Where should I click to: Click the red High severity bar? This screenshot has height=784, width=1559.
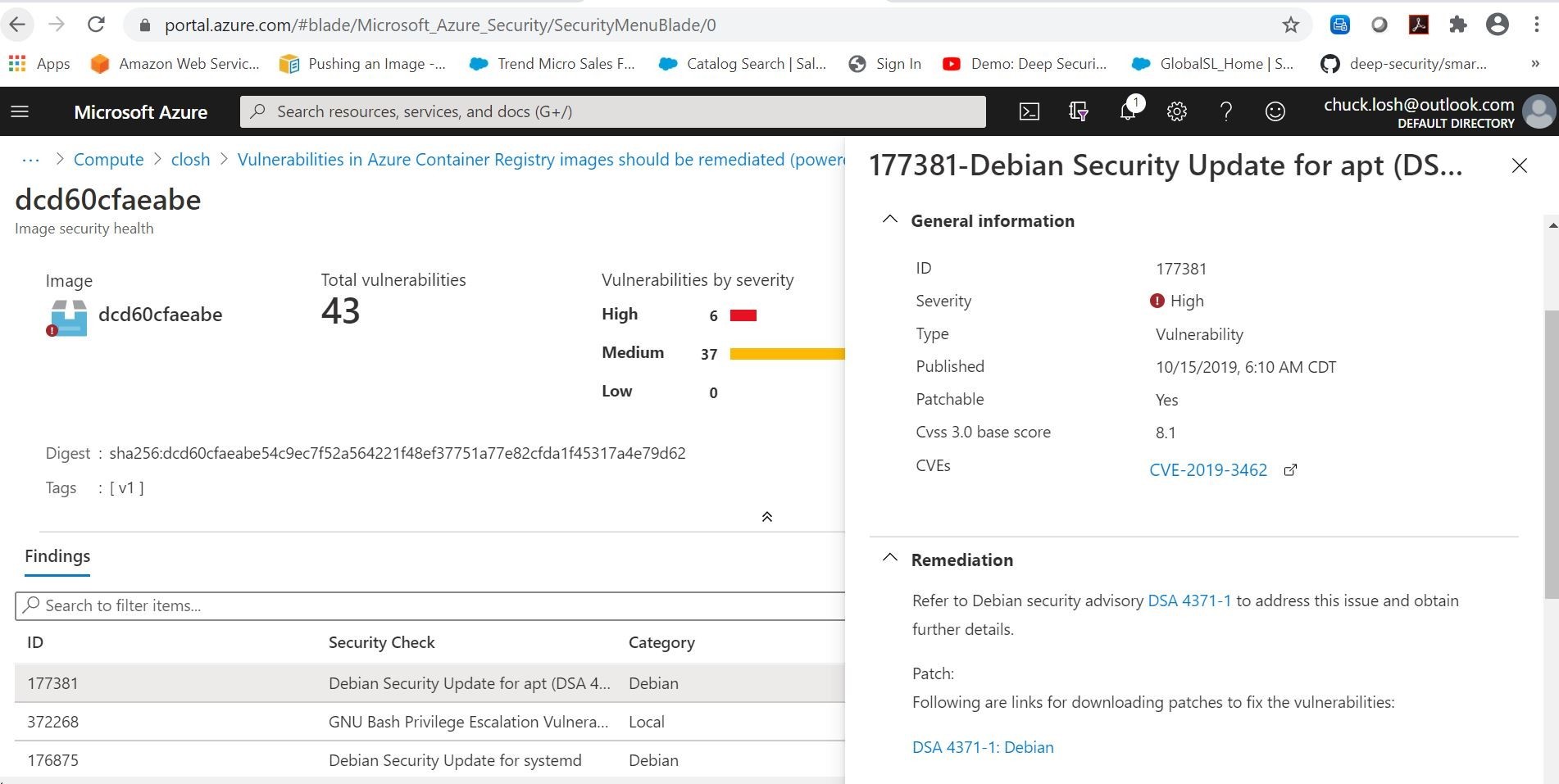coord(743,315)
